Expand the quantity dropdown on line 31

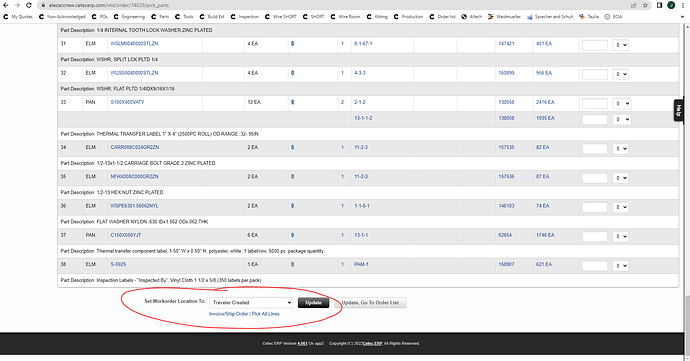click(x=620, y=45)
